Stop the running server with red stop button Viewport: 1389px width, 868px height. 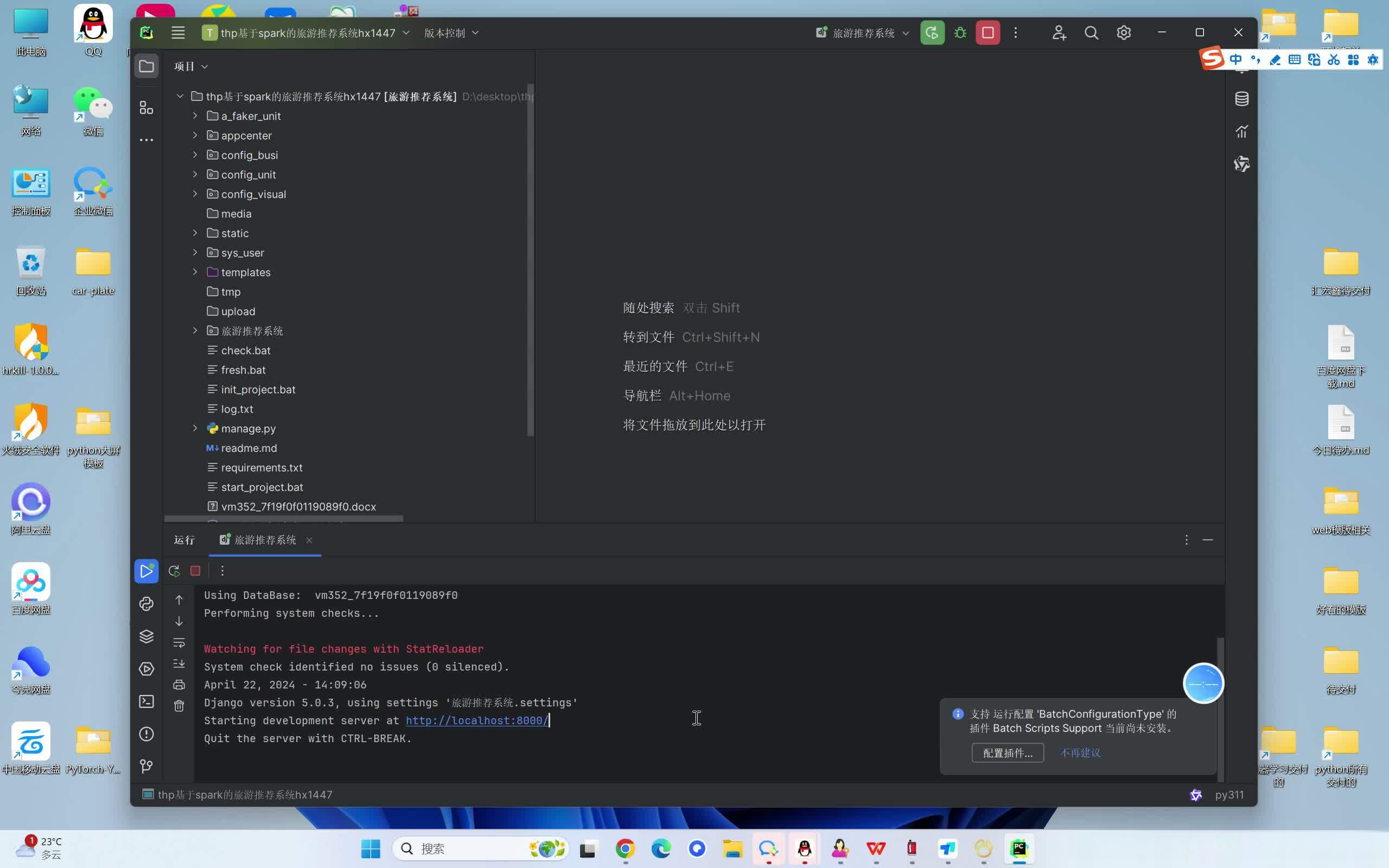point(987,33)
